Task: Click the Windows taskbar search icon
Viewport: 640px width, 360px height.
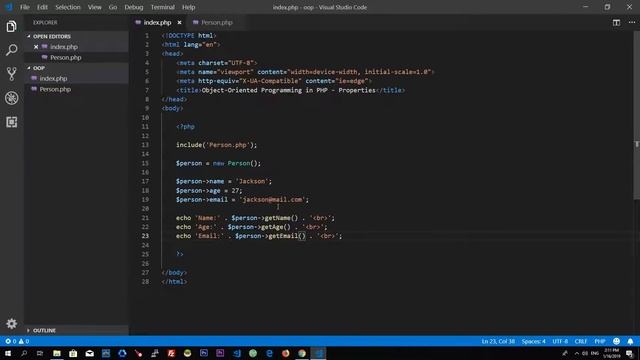Action: 24,353
